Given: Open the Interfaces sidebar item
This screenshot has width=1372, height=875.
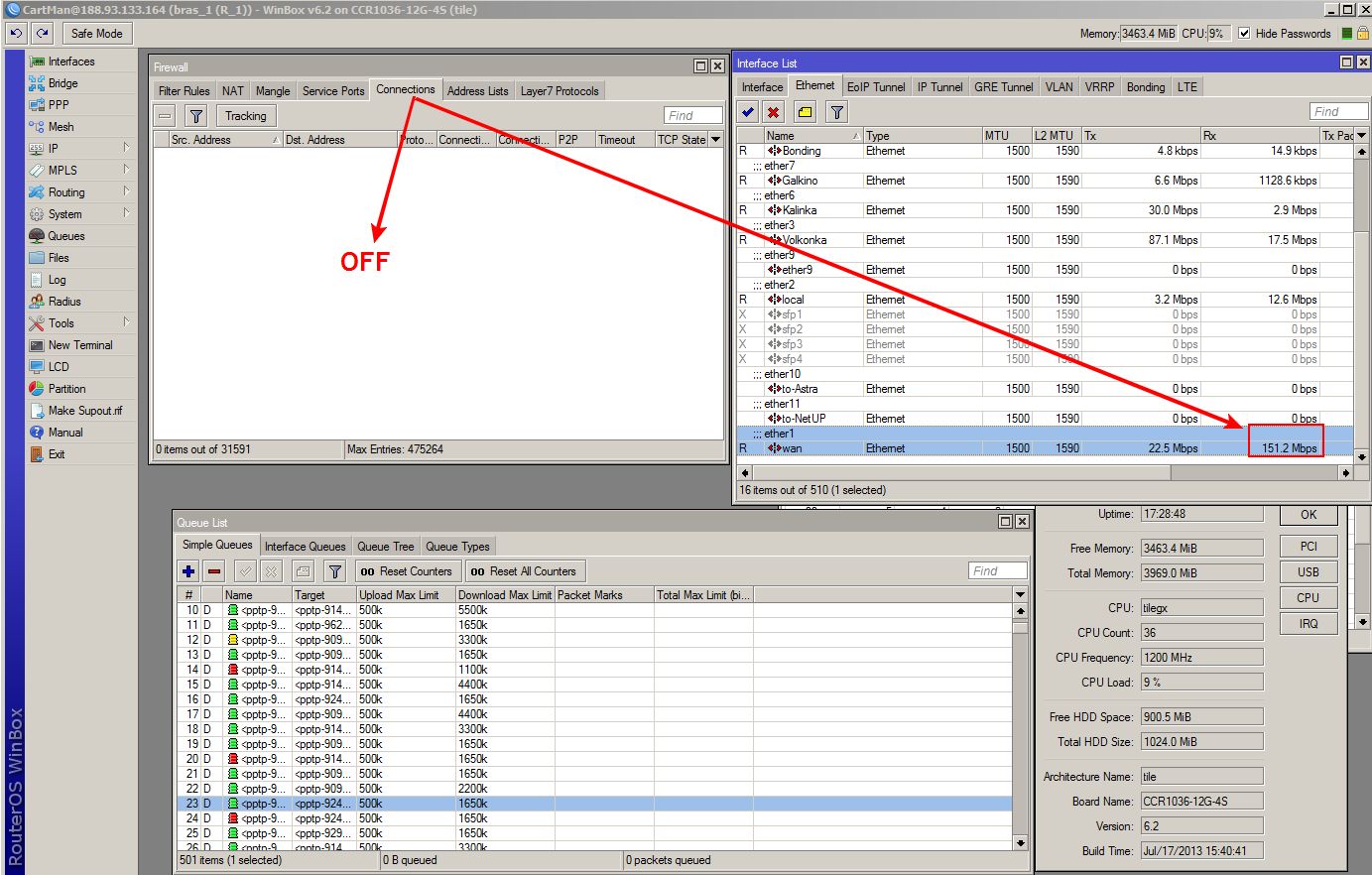Looking at the screenshot, I should [71, 62].
